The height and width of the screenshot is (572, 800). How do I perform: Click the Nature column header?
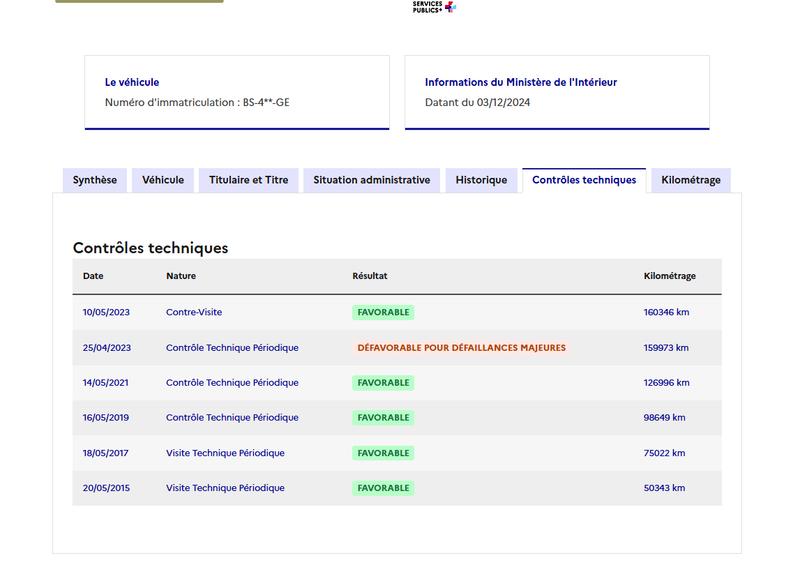click(x=181, y=276)
